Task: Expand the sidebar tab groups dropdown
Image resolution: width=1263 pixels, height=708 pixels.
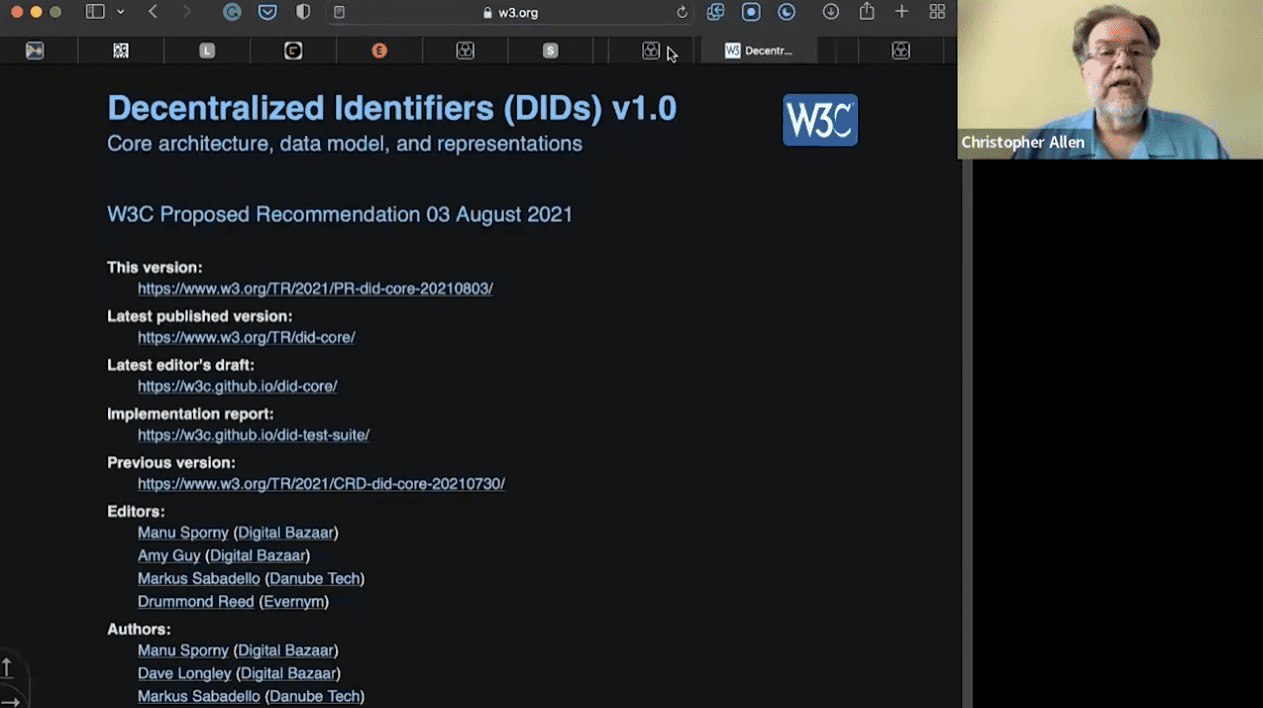Action: click(121, 12)
